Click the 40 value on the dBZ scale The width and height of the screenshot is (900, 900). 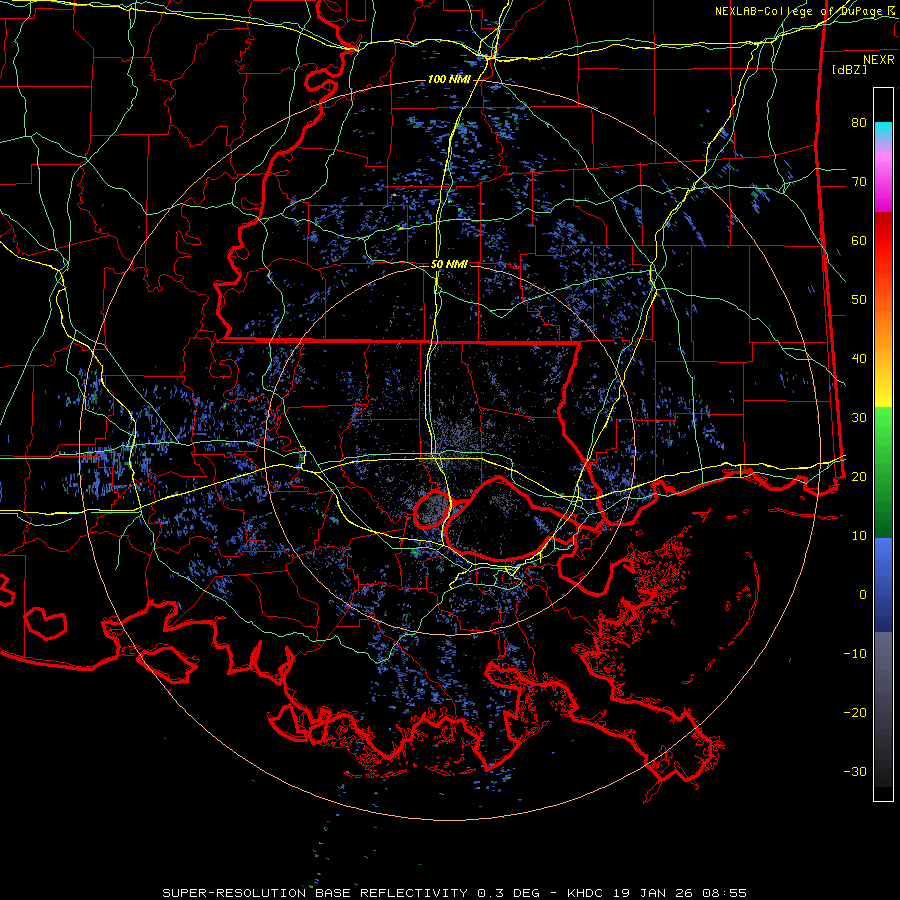(x=859, y=359)
